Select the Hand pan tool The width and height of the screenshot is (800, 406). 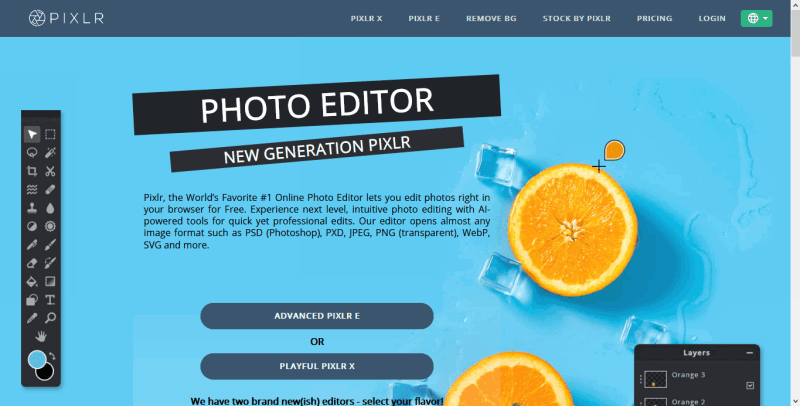click(x=41, y=336)
